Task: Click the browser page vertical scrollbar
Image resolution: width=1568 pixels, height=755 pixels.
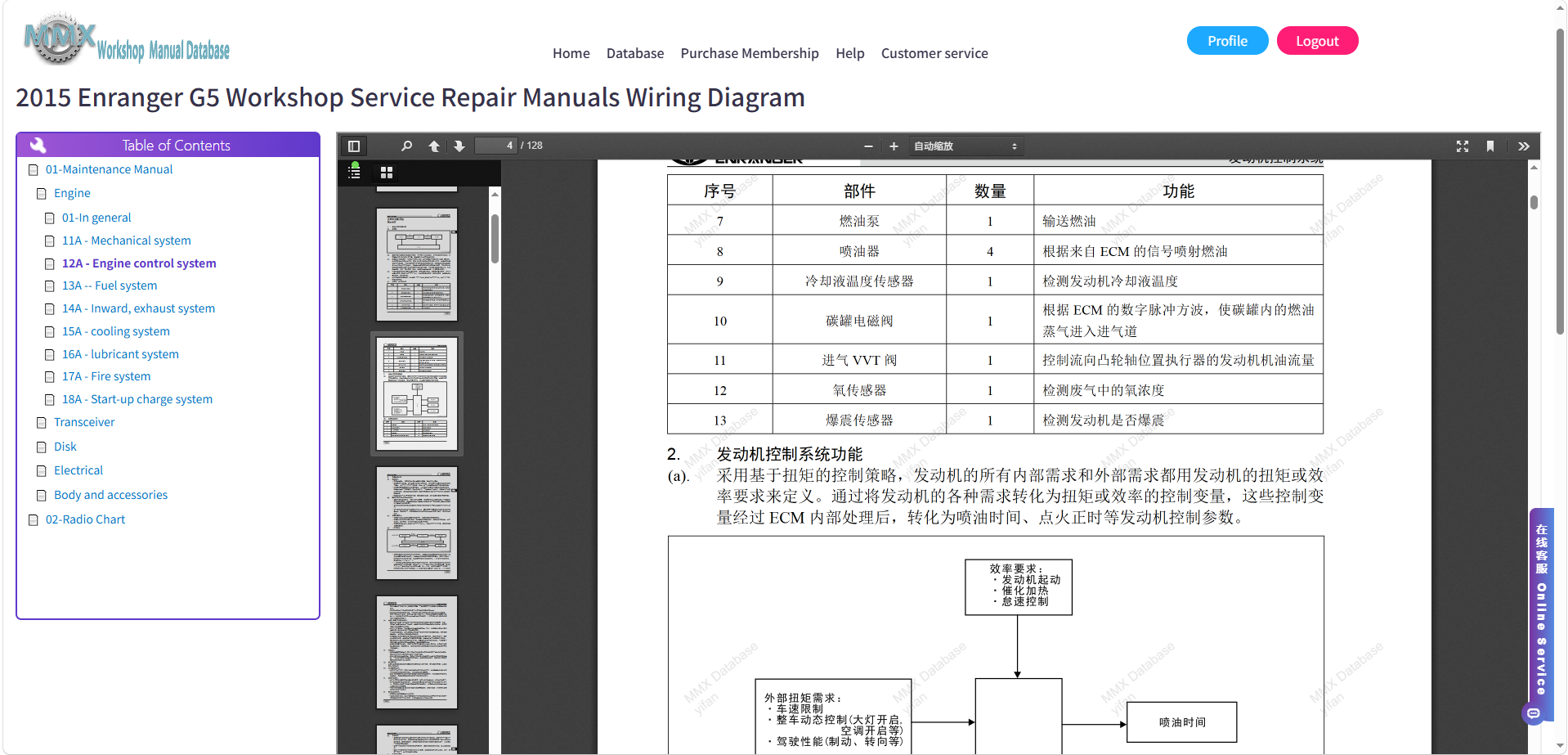Action: click(x=1560, y=180)
